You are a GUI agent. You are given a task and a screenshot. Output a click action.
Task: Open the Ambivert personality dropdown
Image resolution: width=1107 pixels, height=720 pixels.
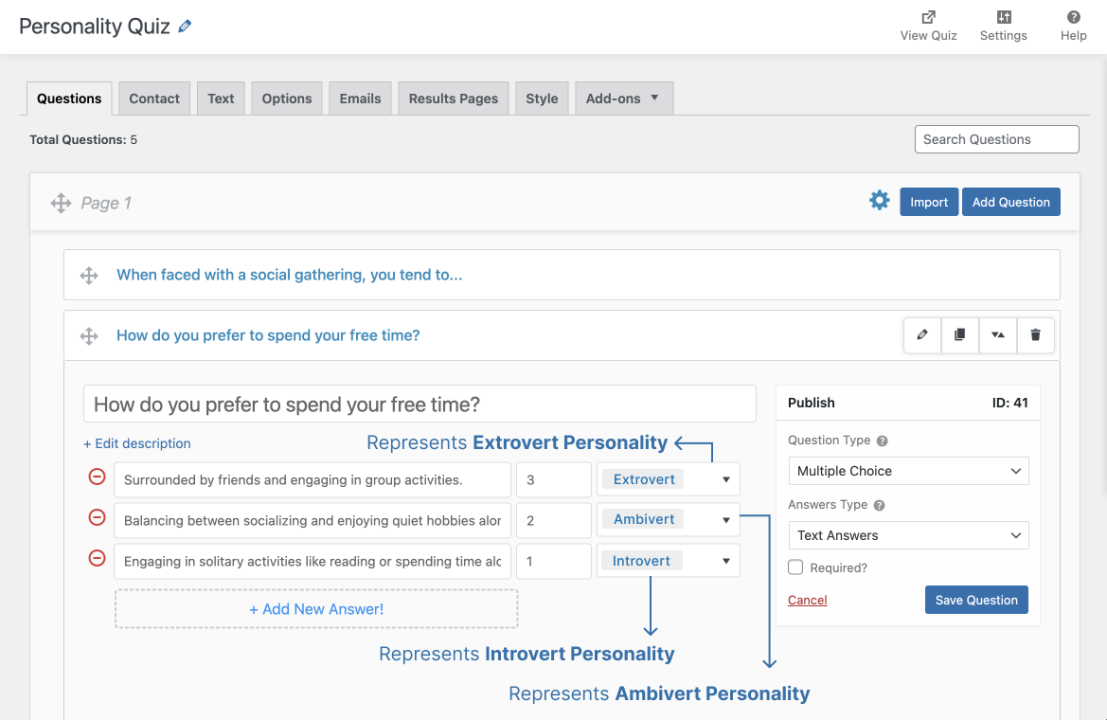(x=668, y=519)
